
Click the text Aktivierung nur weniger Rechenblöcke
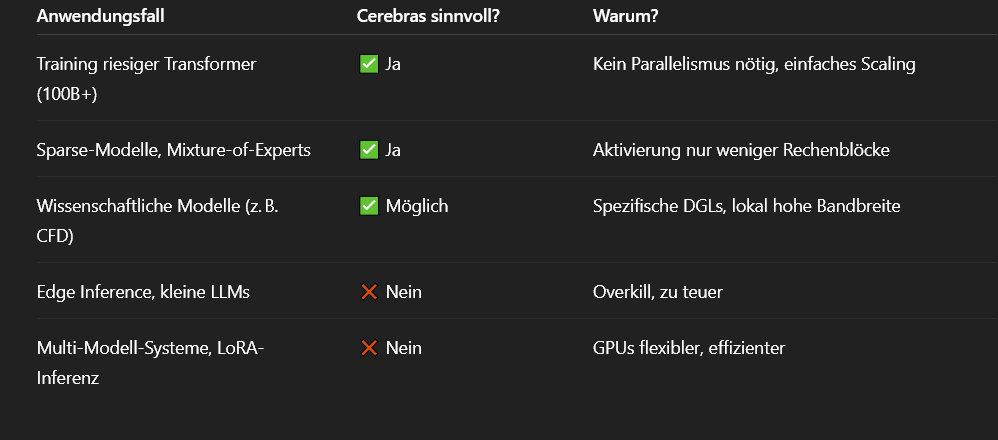point(741,150)
